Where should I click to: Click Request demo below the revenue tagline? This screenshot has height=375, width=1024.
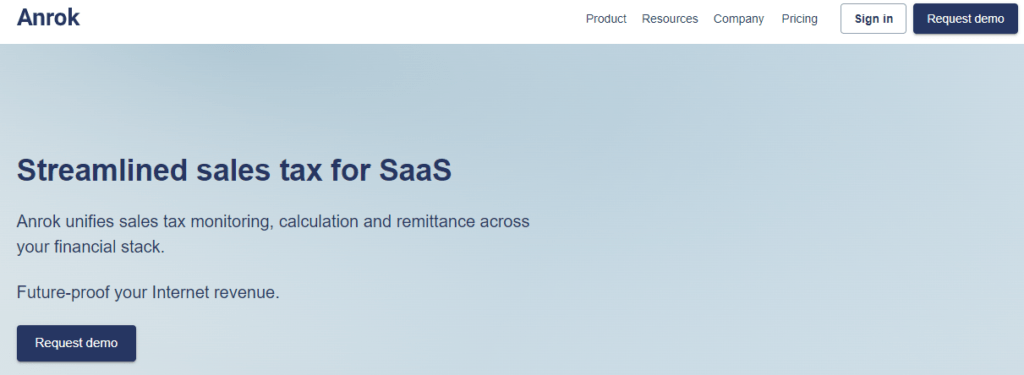(76, 343)
